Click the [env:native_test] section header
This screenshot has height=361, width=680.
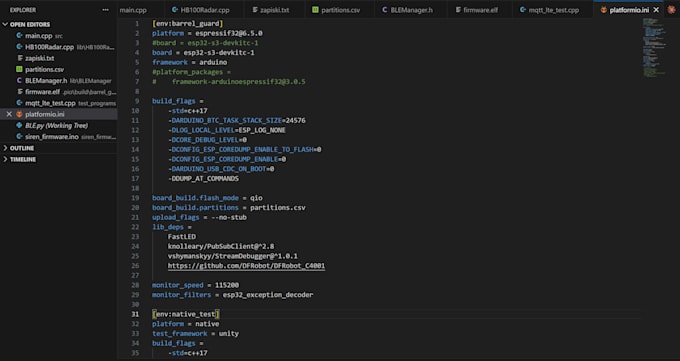pos(186,314)
